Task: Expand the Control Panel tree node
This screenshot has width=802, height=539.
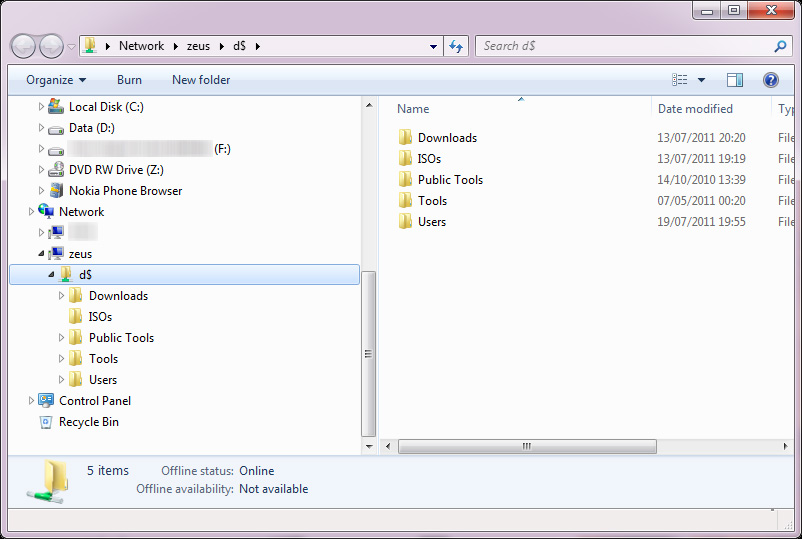Action: pyautogui.click(x=31, y=400)
